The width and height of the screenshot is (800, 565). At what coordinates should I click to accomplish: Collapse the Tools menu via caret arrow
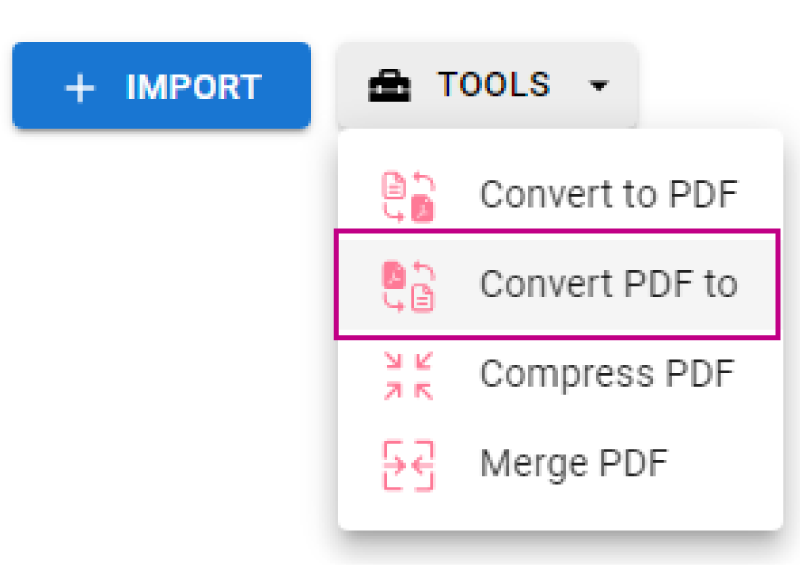[x=598, y=87]
